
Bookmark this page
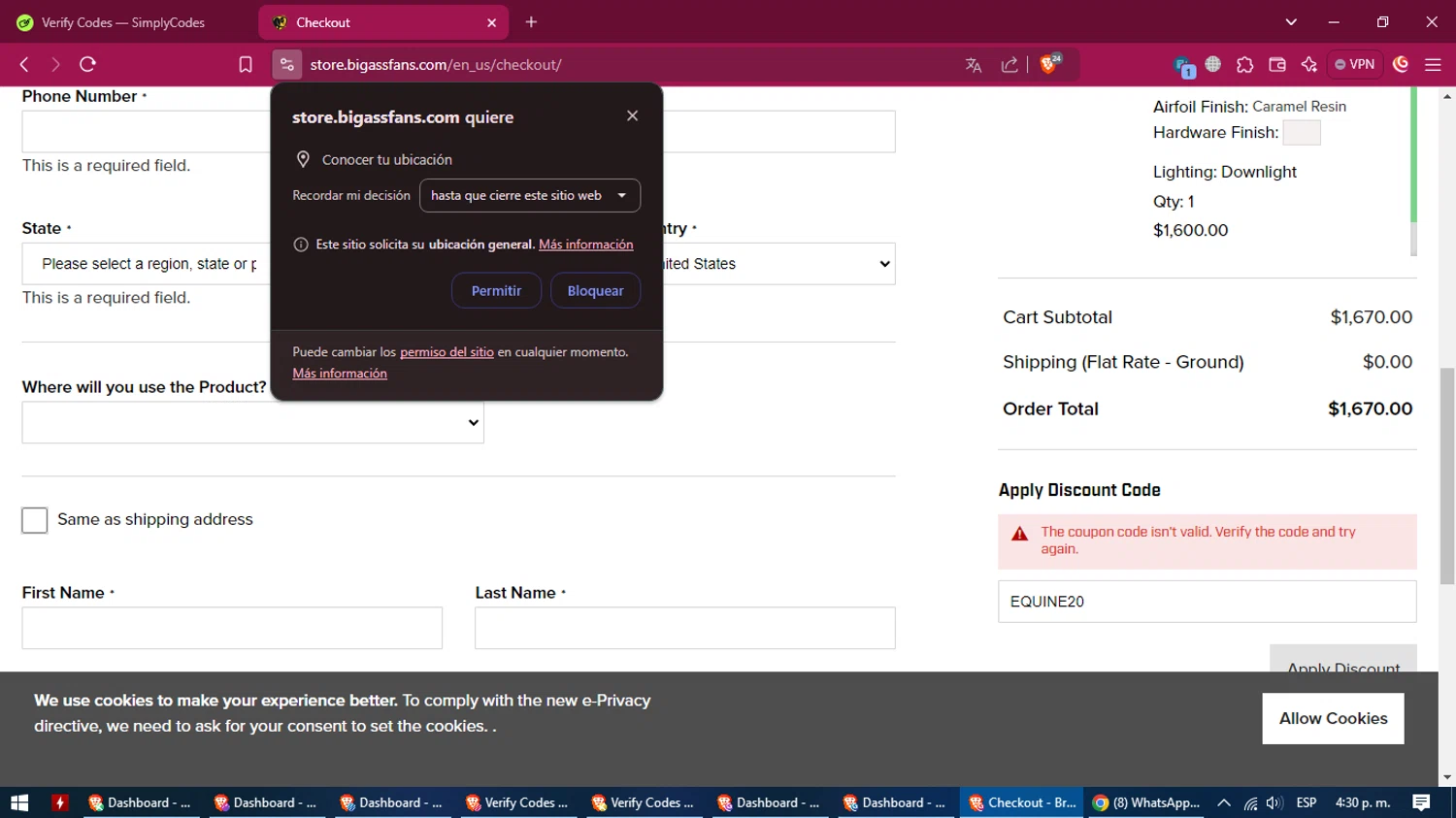(246, 65)
